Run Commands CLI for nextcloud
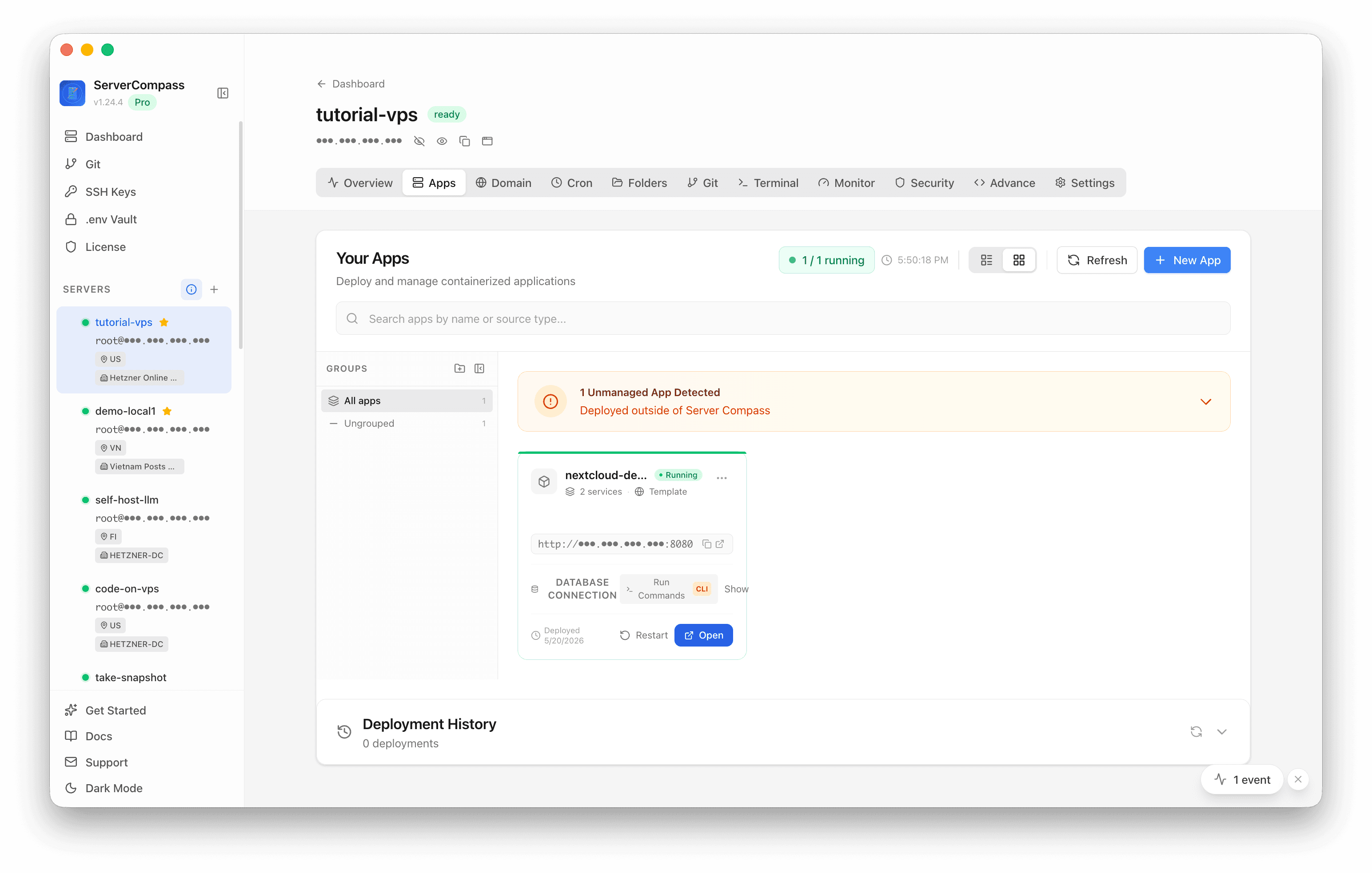Image resolution: width=1372 pixels, height=873 pixels. click(x=669, y=589)
